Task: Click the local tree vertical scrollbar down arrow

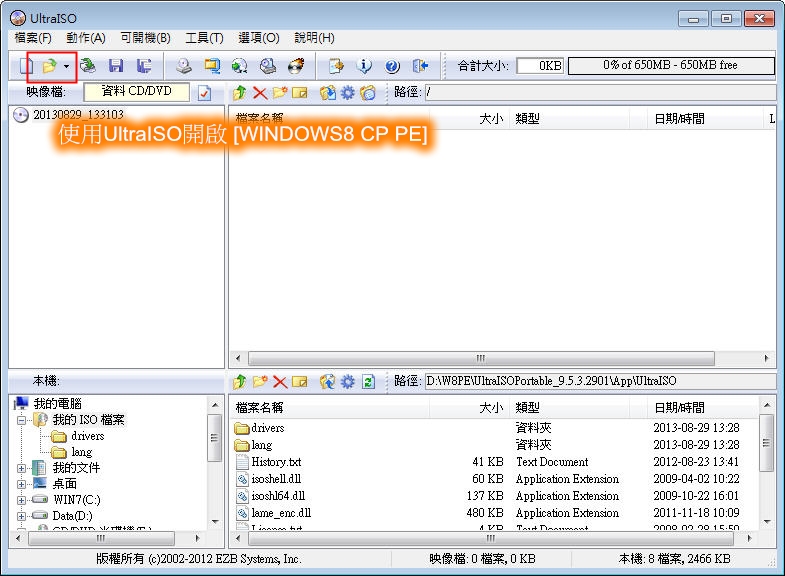Action: click(x=215, y=521)
